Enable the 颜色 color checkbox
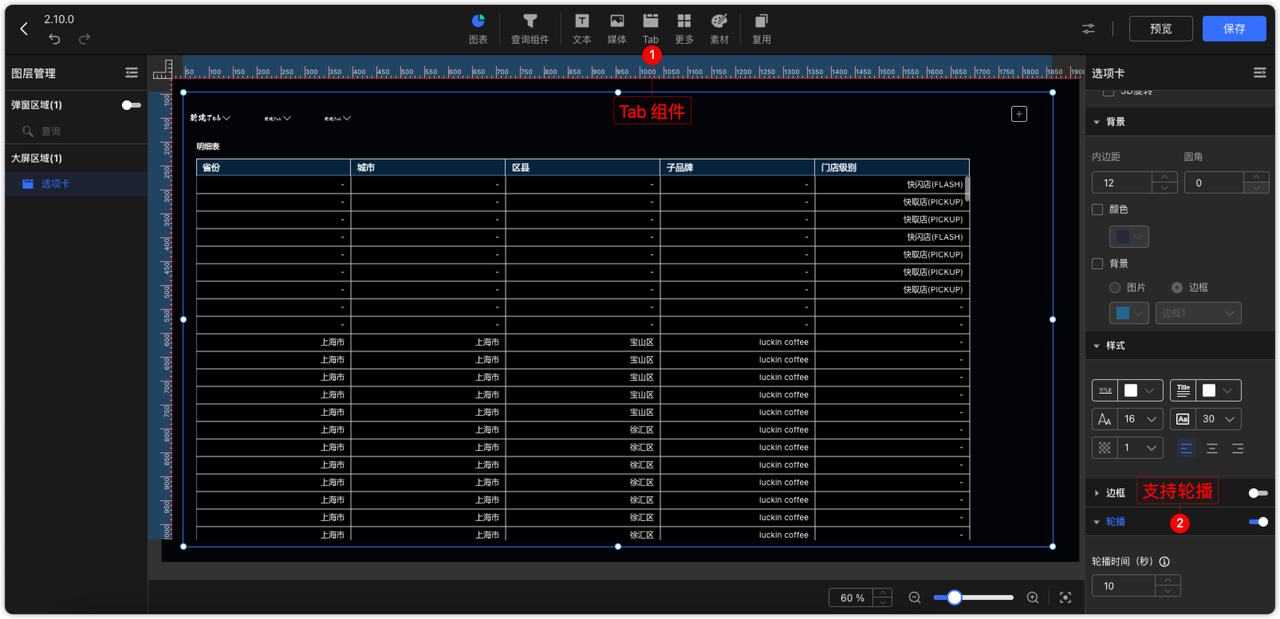1280x619 pixels. (1097, 208)
